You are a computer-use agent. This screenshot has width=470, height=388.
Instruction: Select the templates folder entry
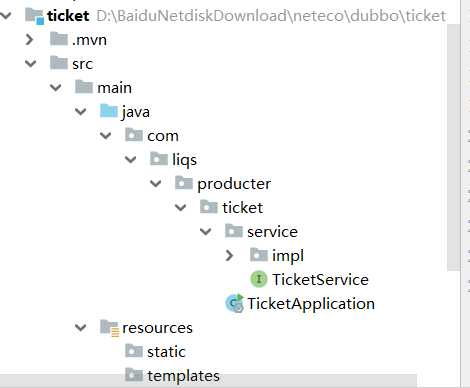point(172,376)
